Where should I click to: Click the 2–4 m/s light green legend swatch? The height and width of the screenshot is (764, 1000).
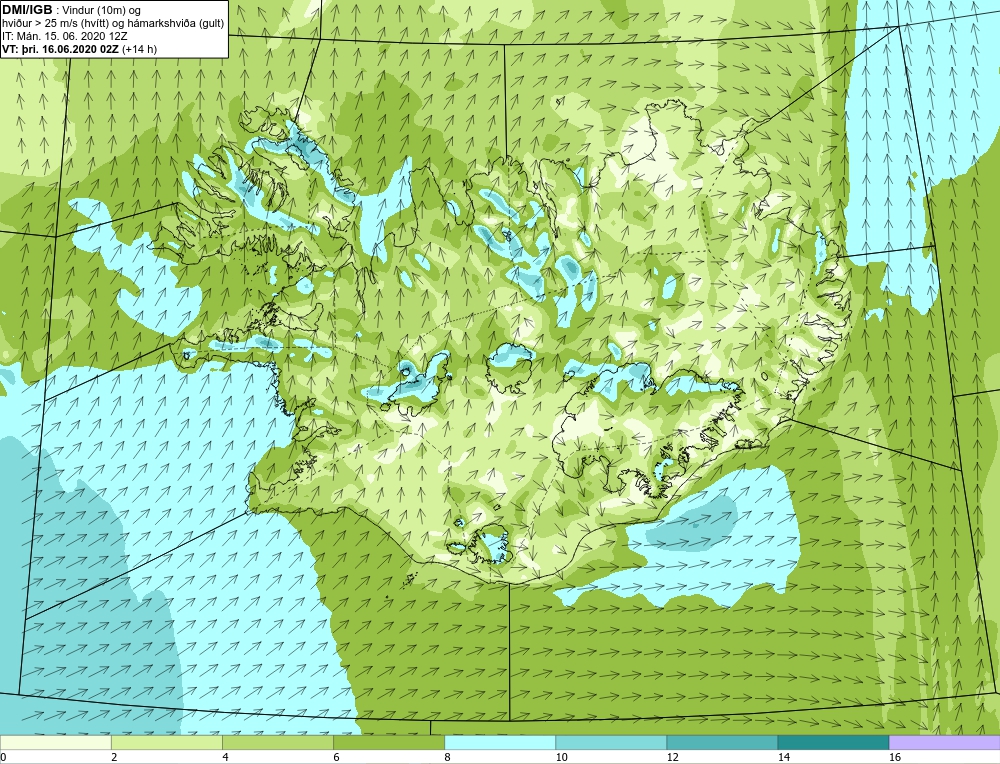(166, 742)
